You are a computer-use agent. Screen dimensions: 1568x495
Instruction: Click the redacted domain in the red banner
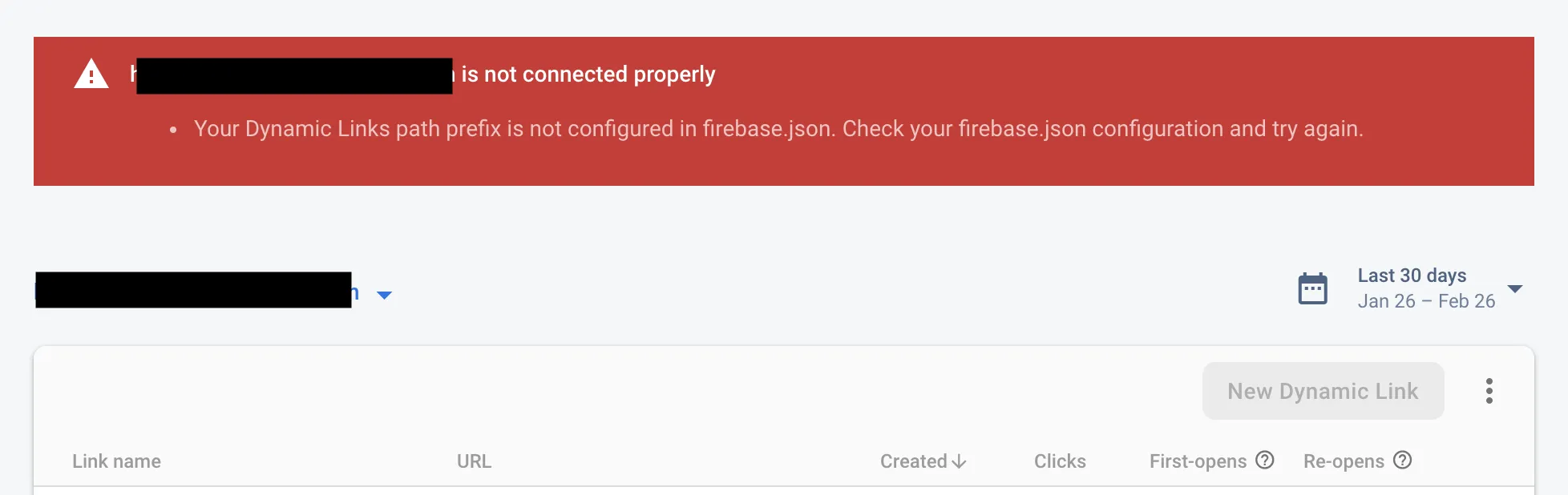[x=294, y=76]
